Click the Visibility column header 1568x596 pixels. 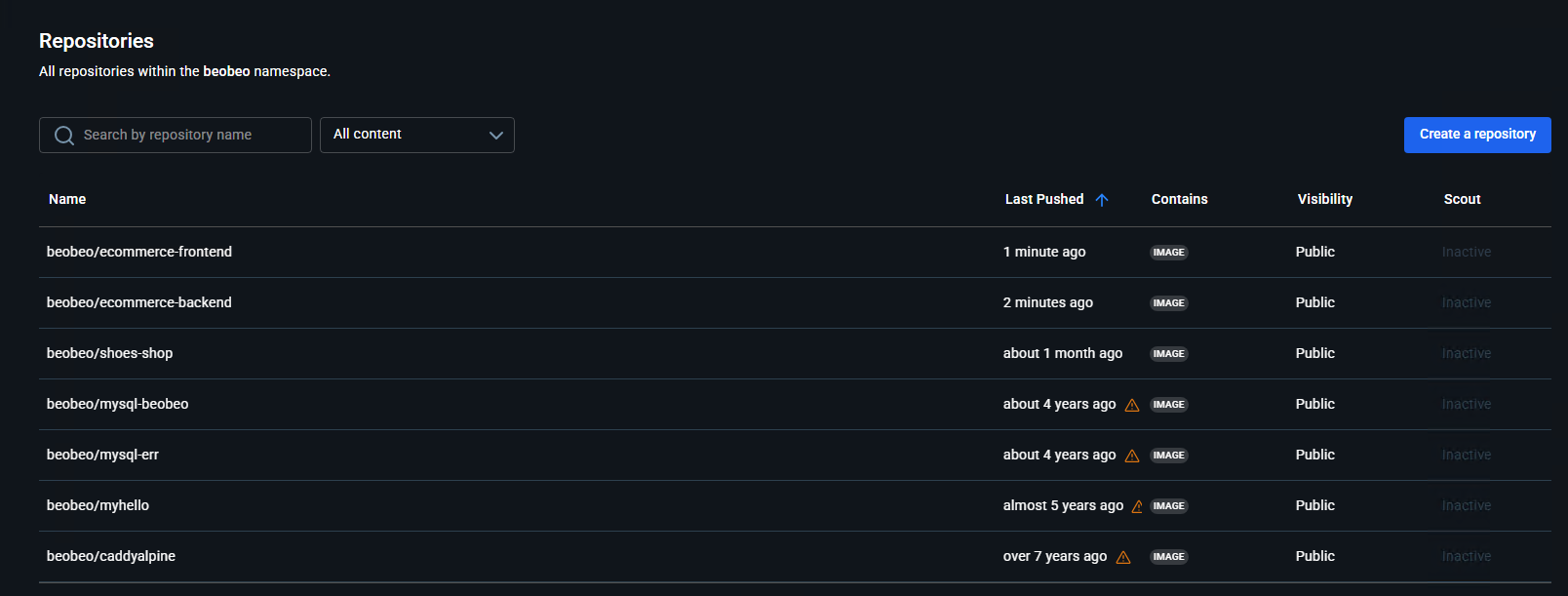[1324, 199]
